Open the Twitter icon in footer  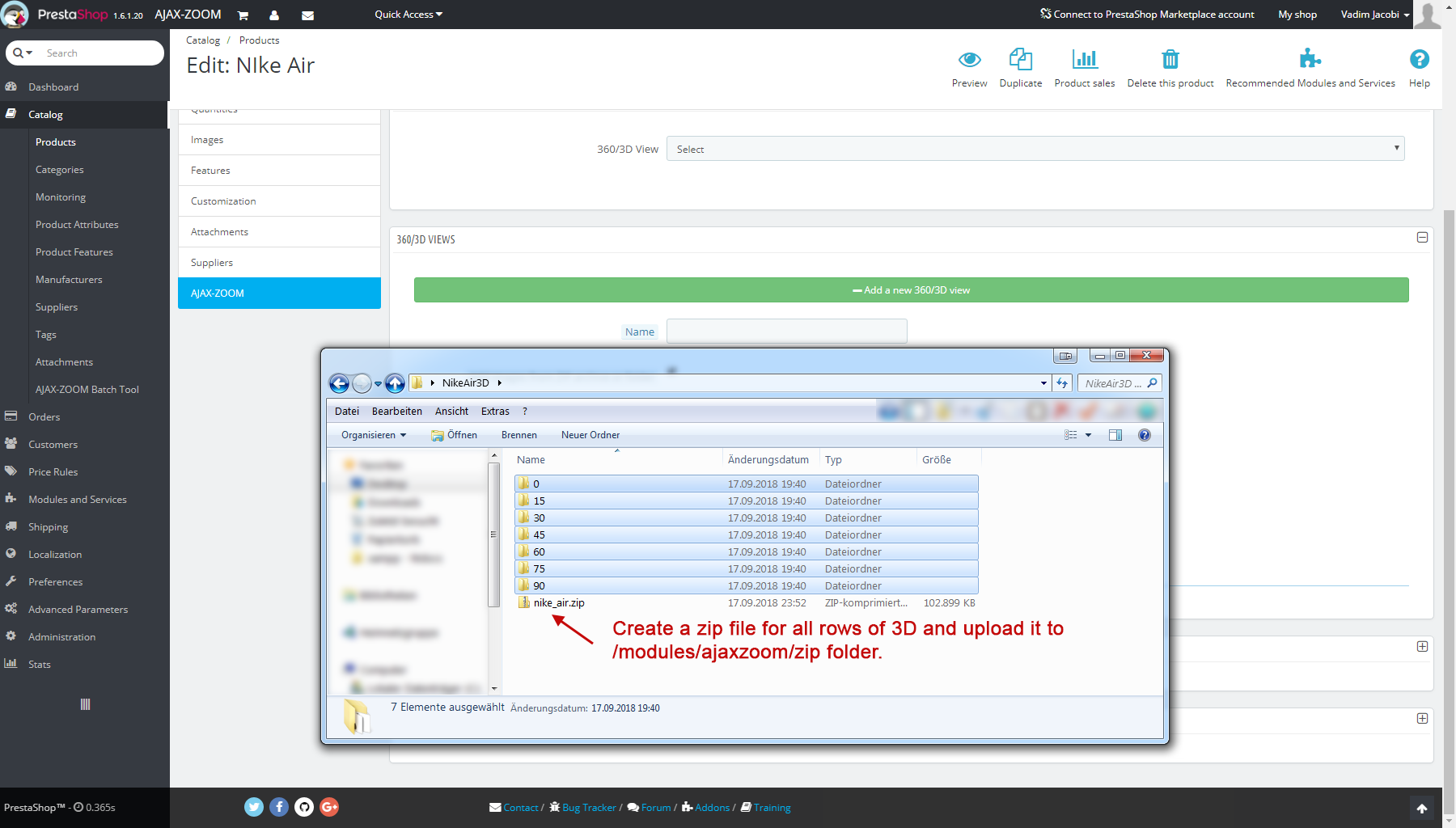pos(254,807)
